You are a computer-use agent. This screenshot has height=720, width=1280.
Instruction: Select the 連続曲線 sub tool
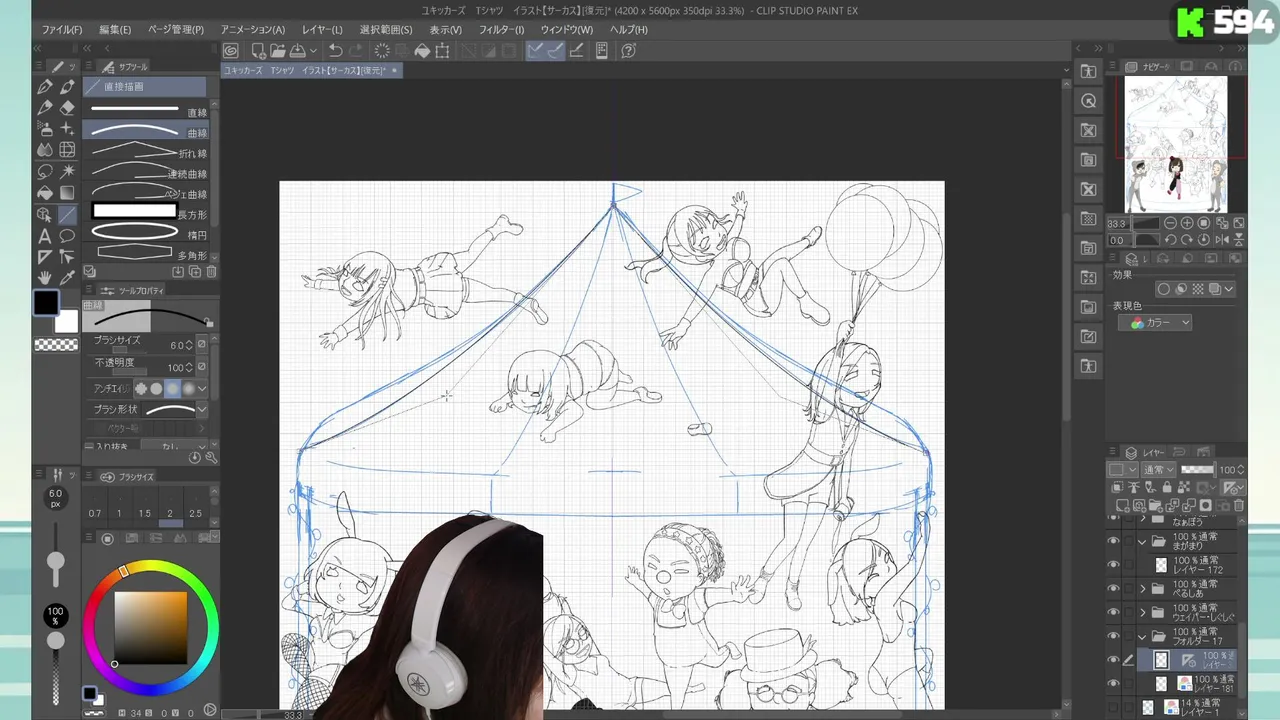148,174
